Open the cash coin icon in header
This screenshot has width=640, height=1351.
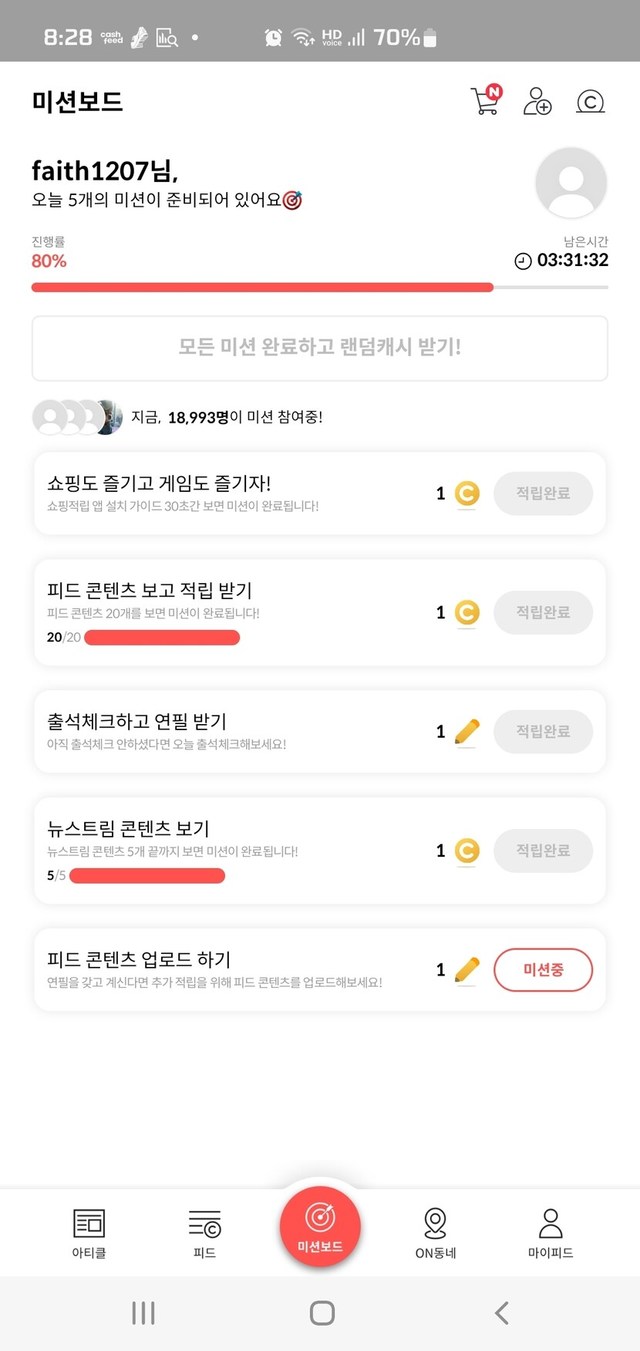[x=591, y=102]
